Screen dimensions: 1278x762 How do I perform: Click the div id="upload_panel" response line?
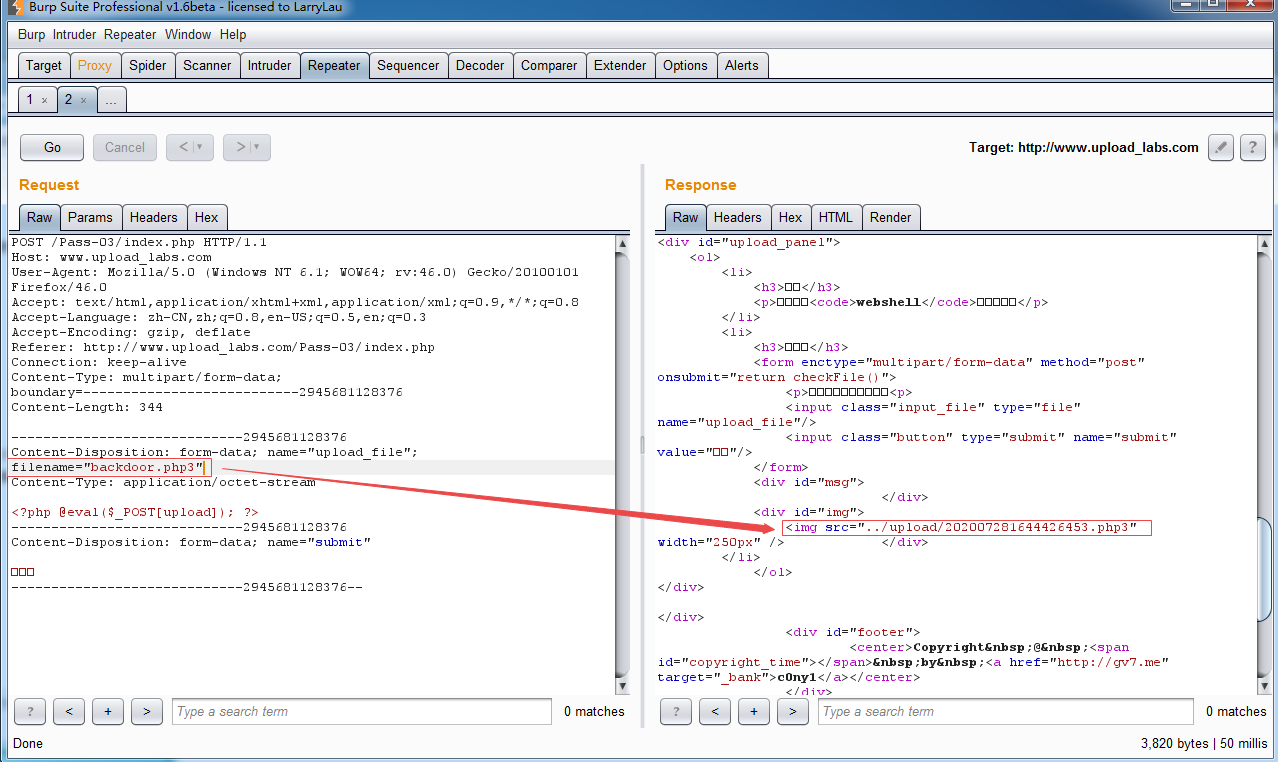(x=749, y=242)
